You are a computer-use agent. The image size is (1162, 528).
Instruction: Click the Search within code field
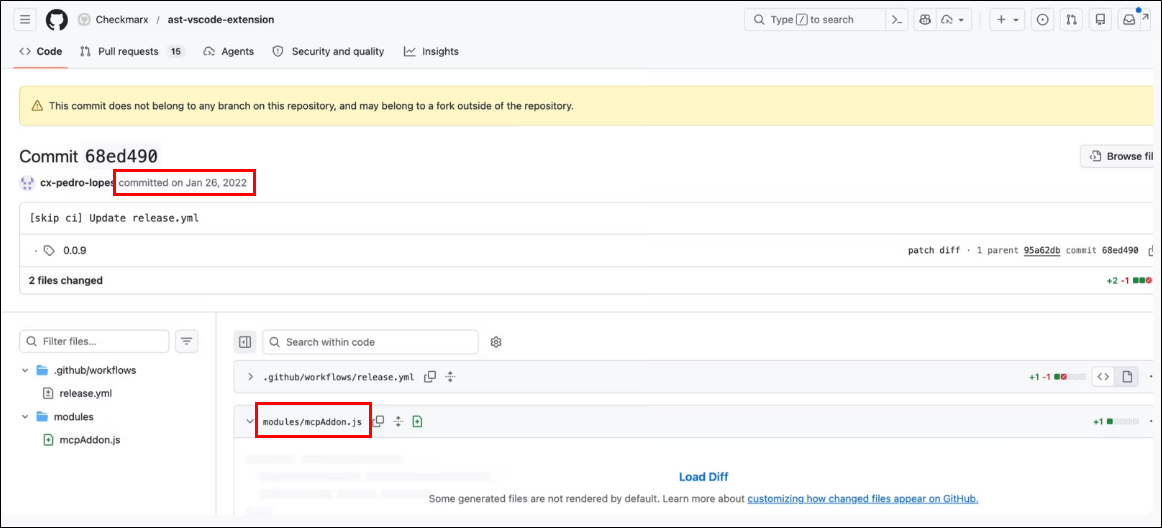pos(371,342)
